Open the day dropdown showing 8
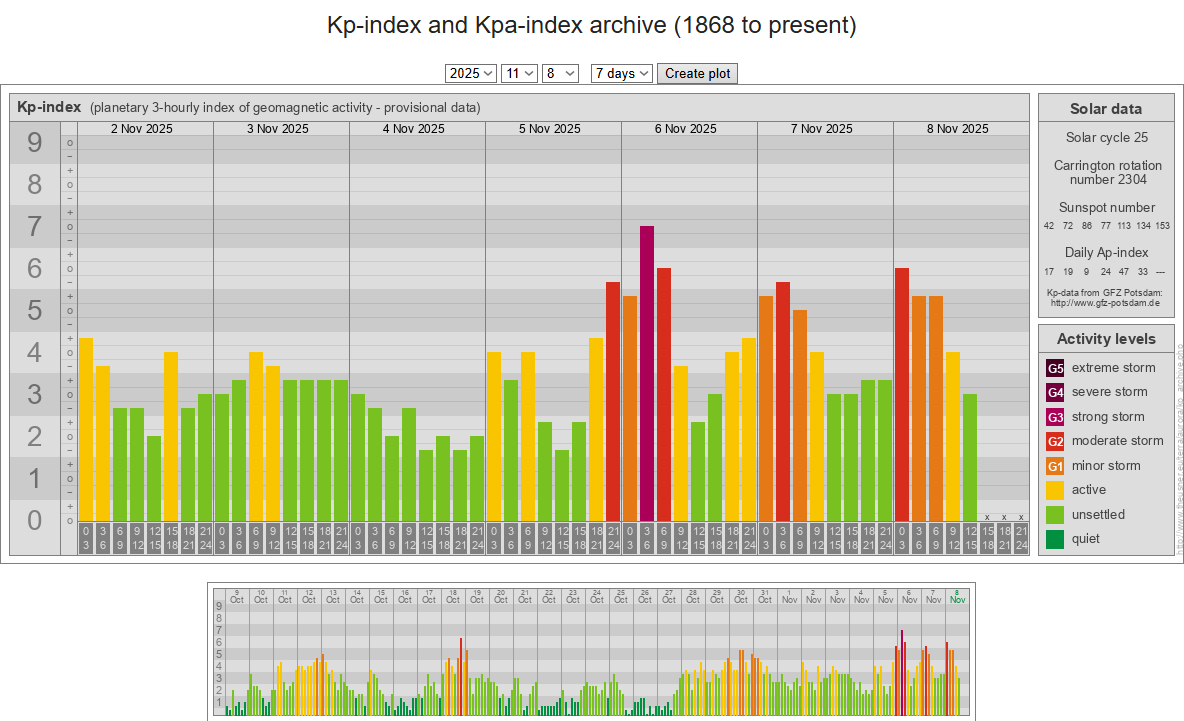The height and width of the screenshot is (721, 1184). pyautogui.click(x=560, y=73)
